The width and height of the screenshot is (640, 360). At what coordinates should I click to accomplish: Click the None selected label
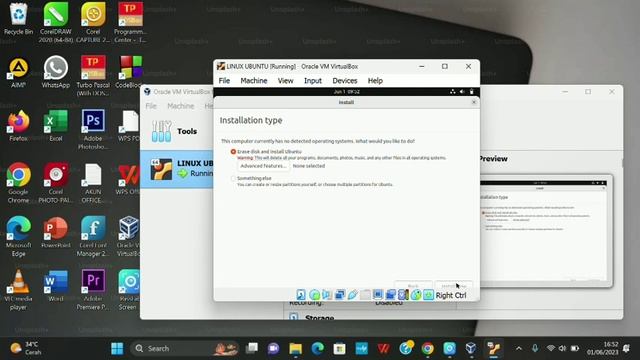click(309, 166)
